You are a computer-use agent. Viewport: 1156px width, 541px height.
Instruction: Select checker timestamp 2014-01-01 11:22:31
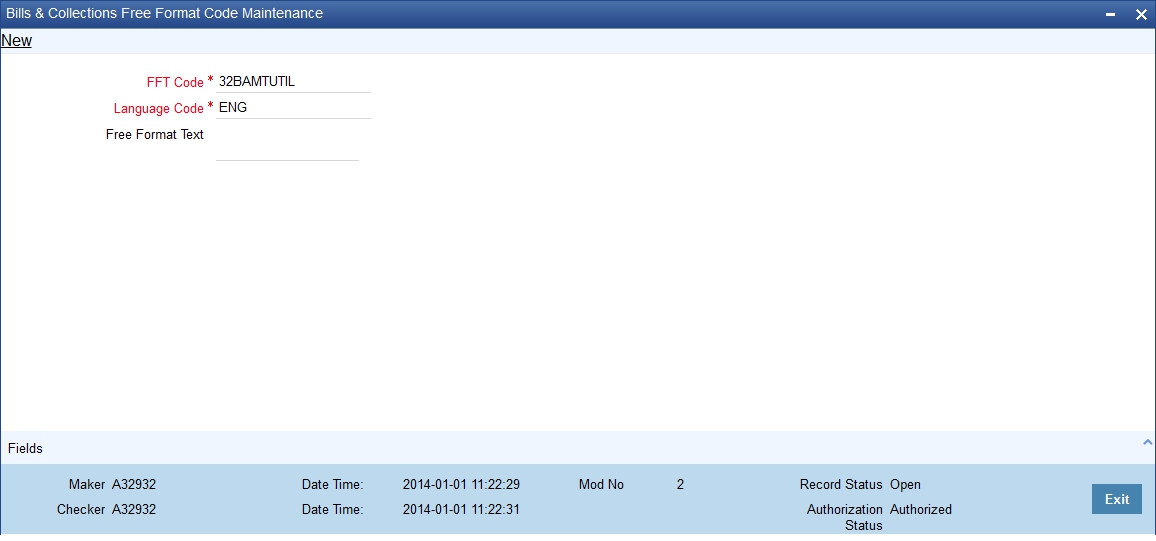pos(462,509)
